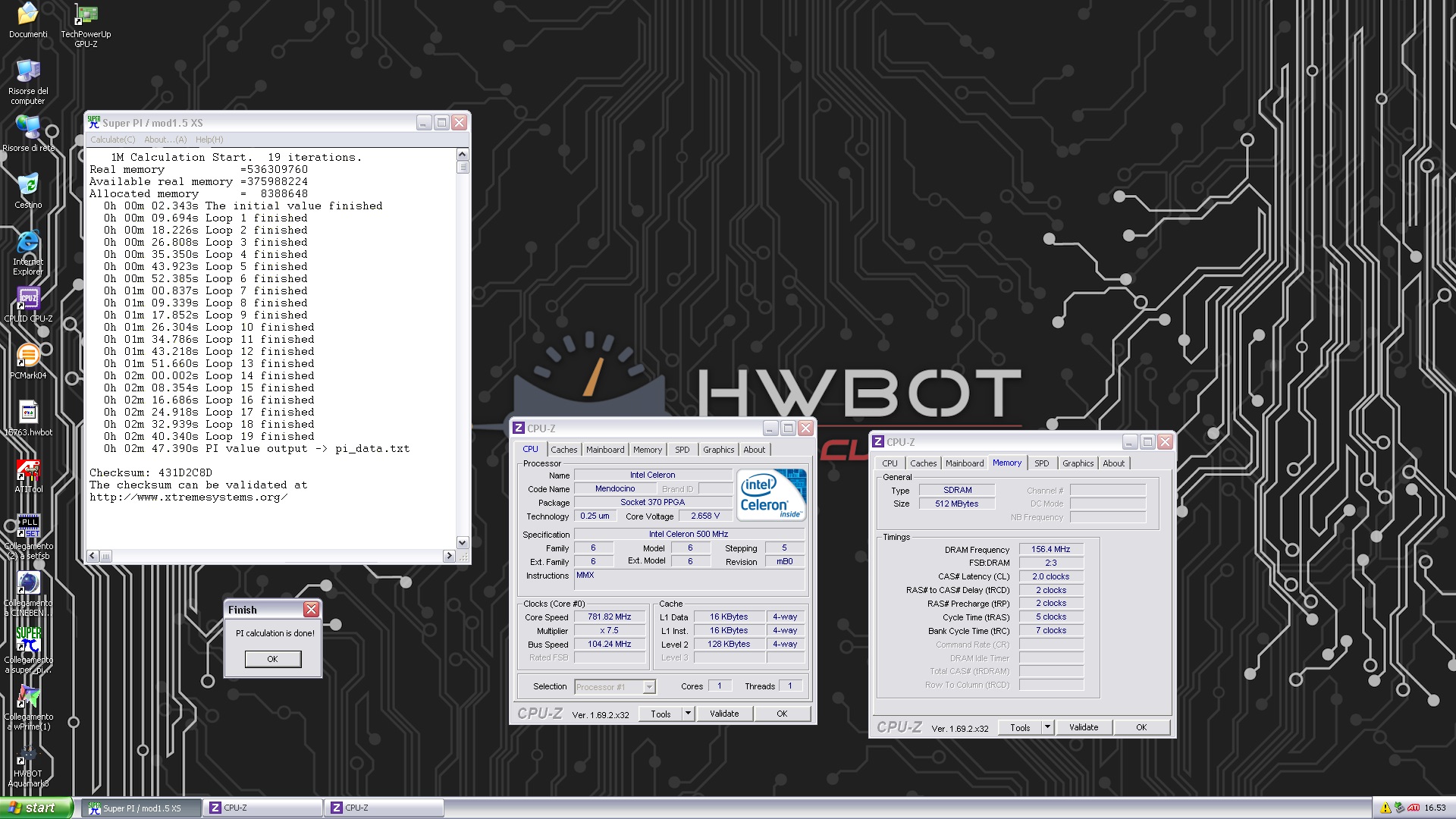This screenshot has height=819, width=1456.
Task: Click OK in the Finish dialog
Action: pos(273,659)
